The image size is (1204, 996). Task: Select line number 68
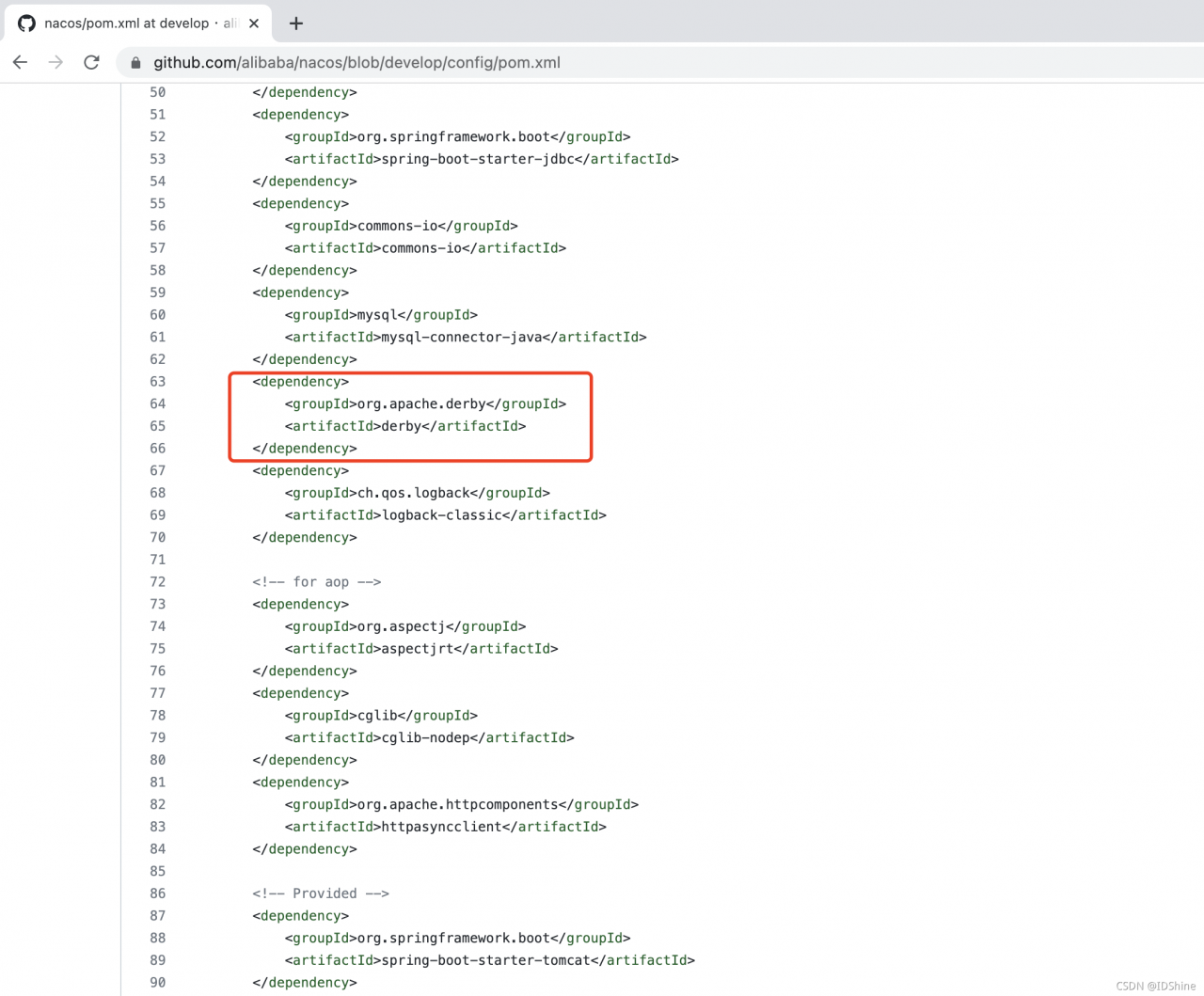[157, 493]
